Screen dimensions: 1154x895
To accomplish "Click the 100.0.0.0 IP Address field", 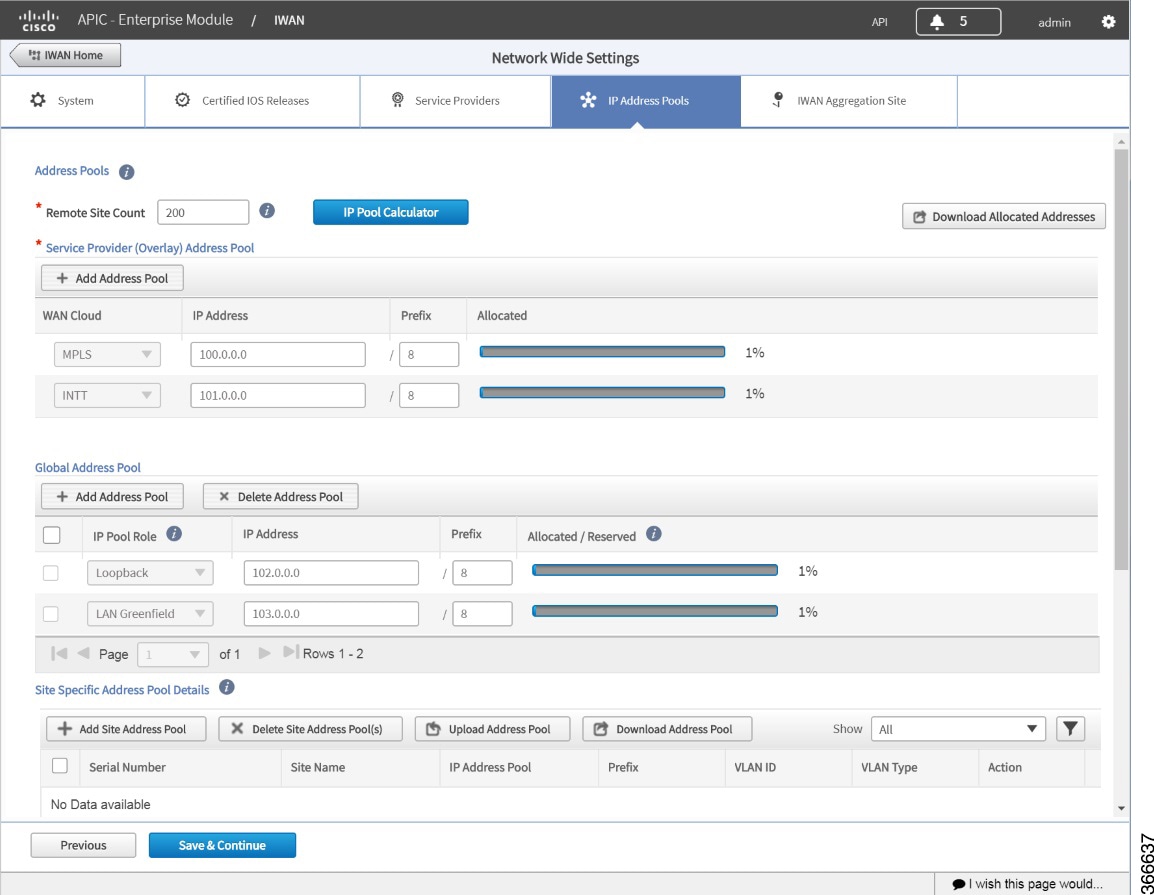I will (278, 355).
